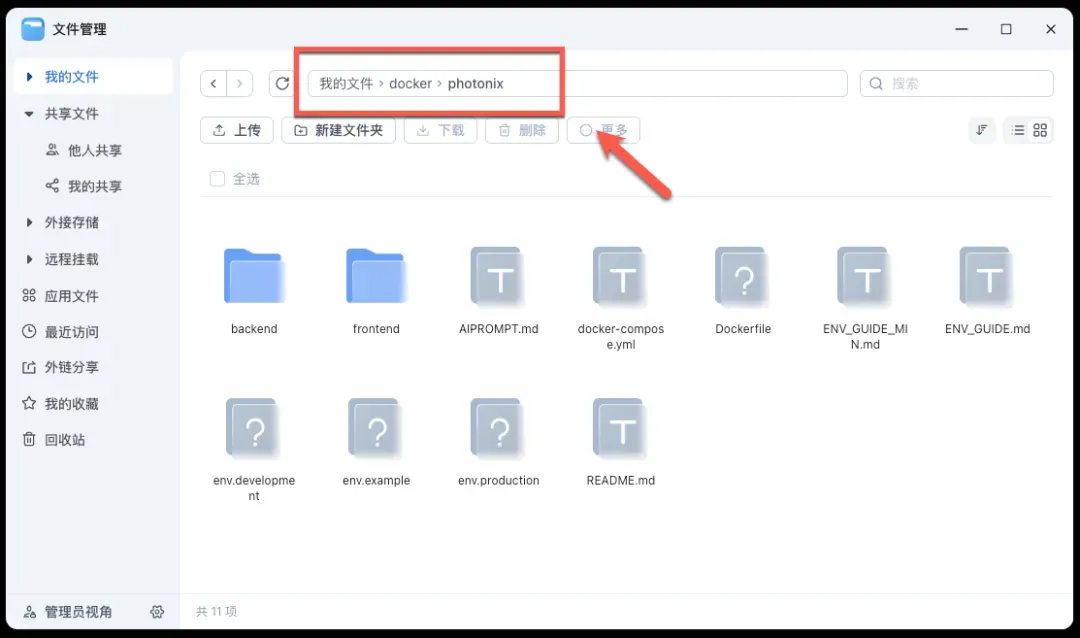Click the 删除 delete button

click(x=521, y=130)
